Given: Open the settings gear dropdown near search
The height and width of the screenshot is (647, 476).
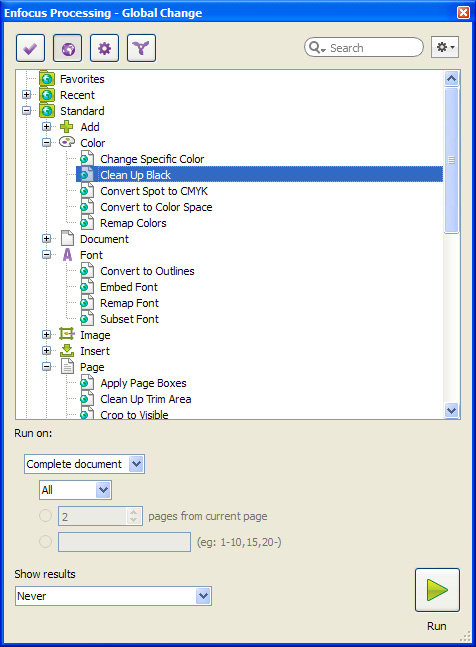Looking at the screenshot, I should point(445,47).
